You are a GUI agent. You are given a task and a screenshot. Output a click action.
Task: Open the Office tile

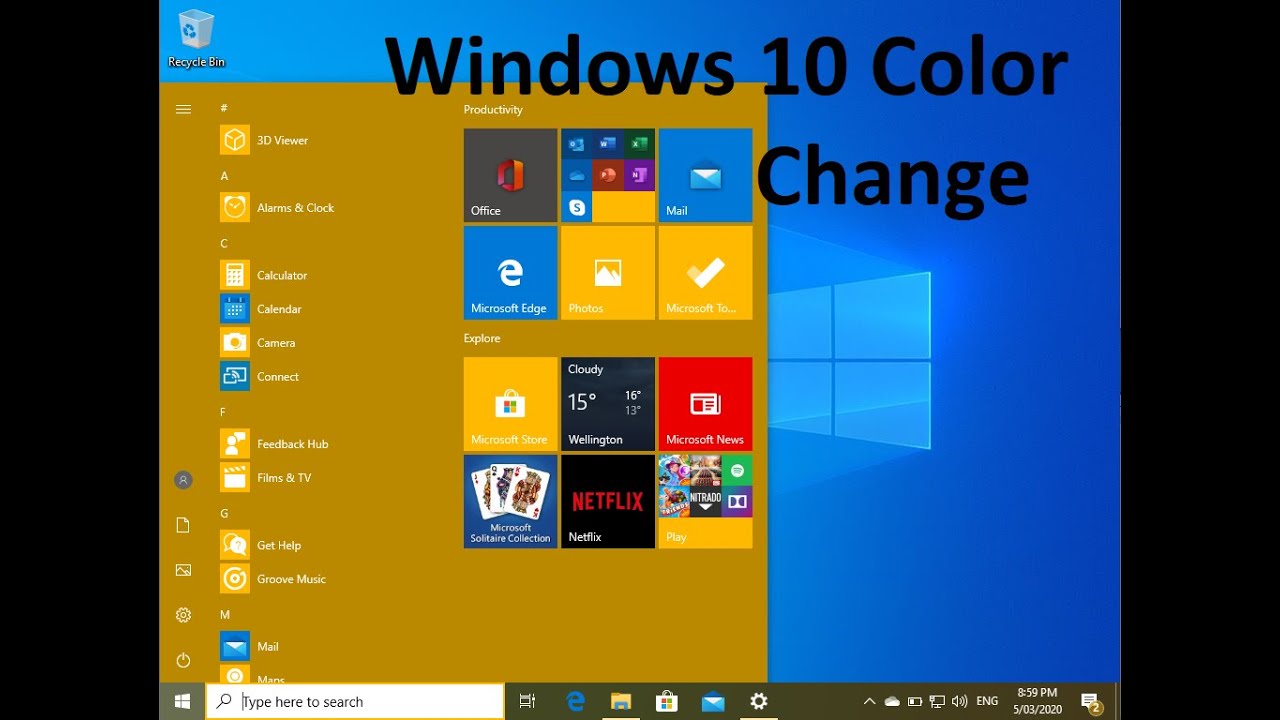pyautogui.click(x=510, y=175)
